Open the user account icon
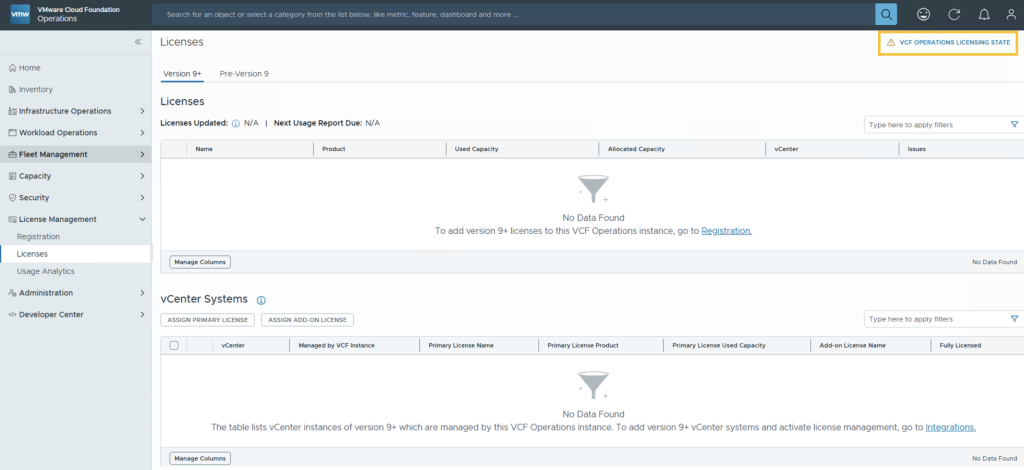 coord(1011,14)
